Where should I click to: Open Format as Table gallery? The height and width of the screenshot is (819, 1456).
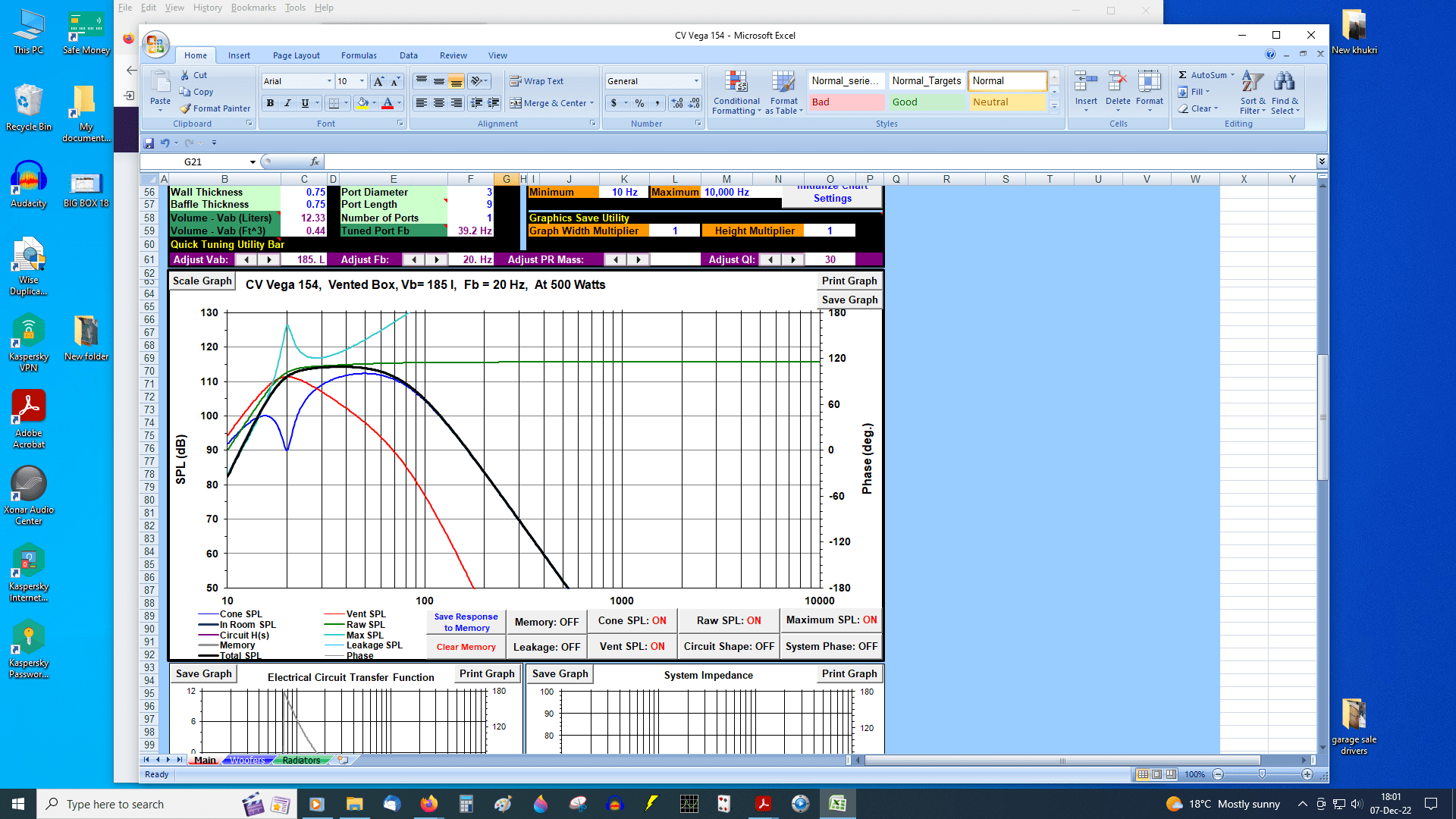click(784, 93)
